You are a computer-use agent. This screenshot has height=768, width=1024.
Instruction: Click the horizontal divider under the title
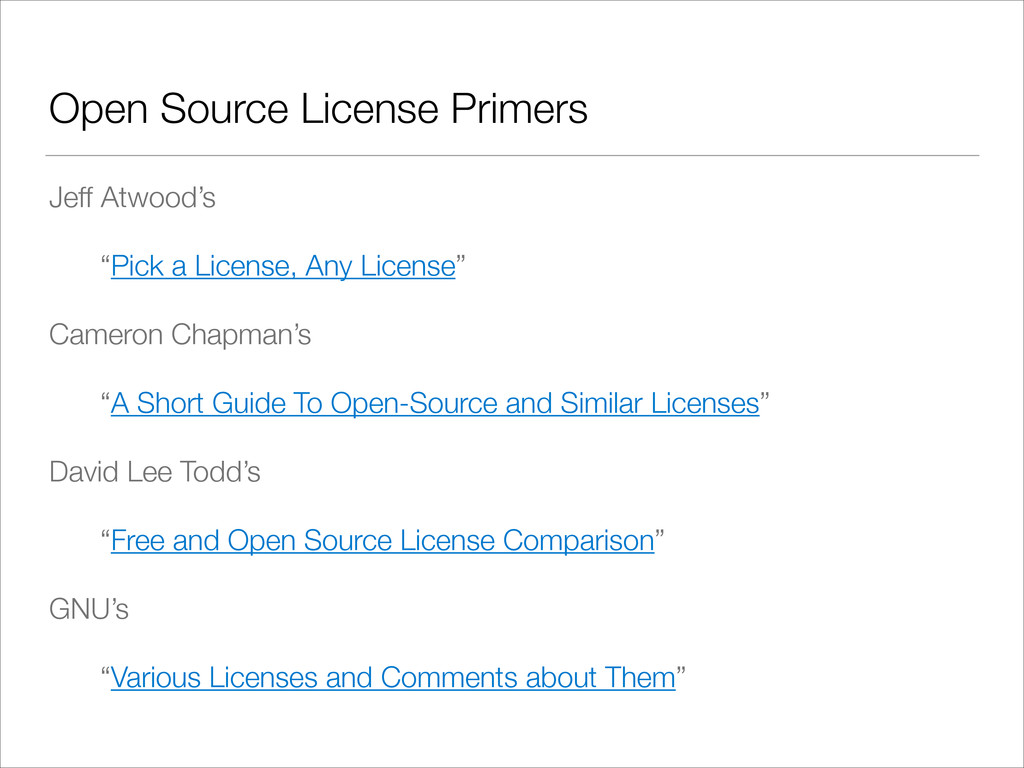pyautogui.click(x=512, y=155)
